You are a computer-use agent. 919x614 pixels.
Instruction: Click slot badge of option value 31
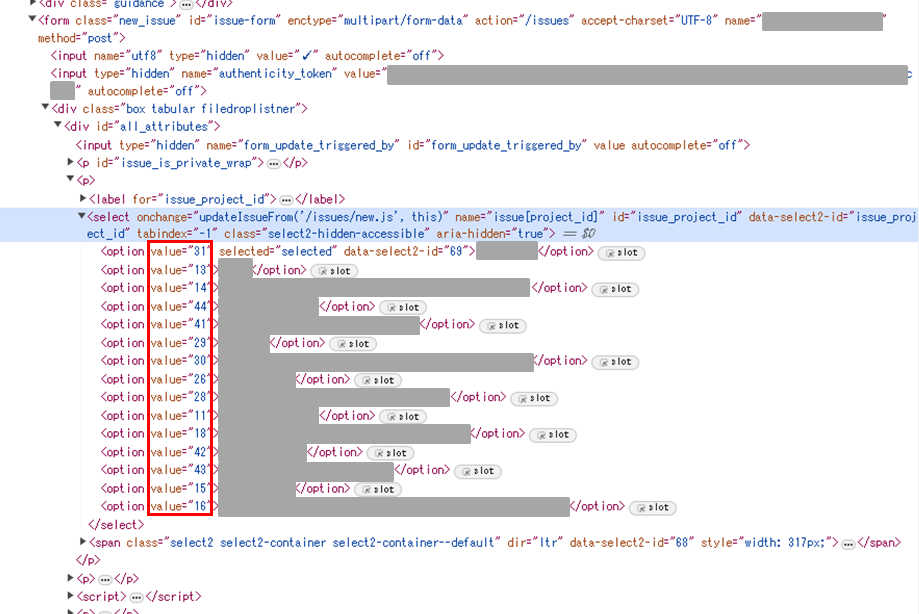pos(621,253)
